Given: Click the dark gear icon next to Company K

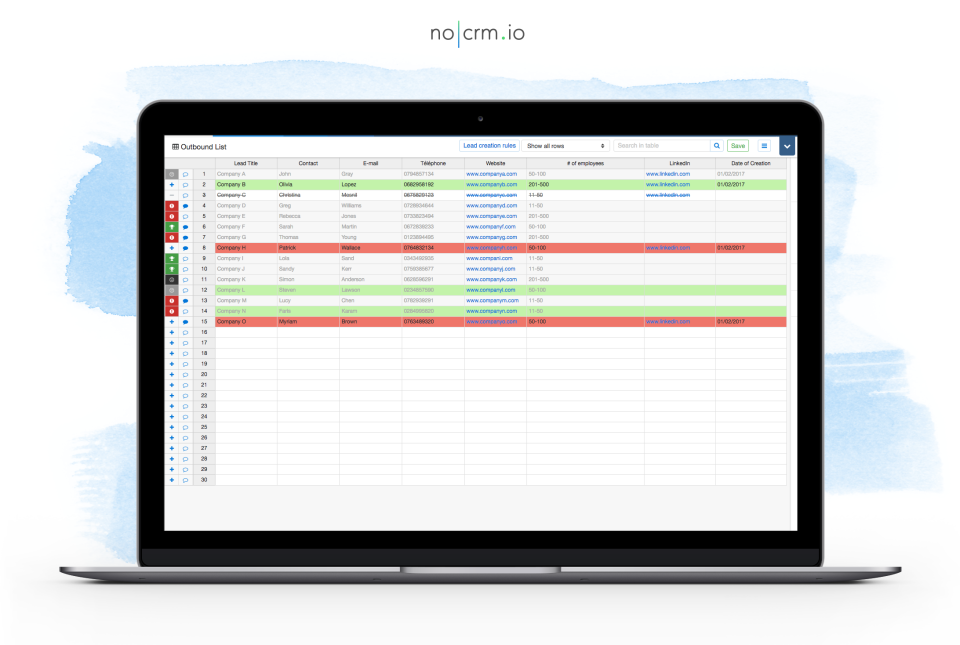Looking at the screenshot, I should coord(171,278).
